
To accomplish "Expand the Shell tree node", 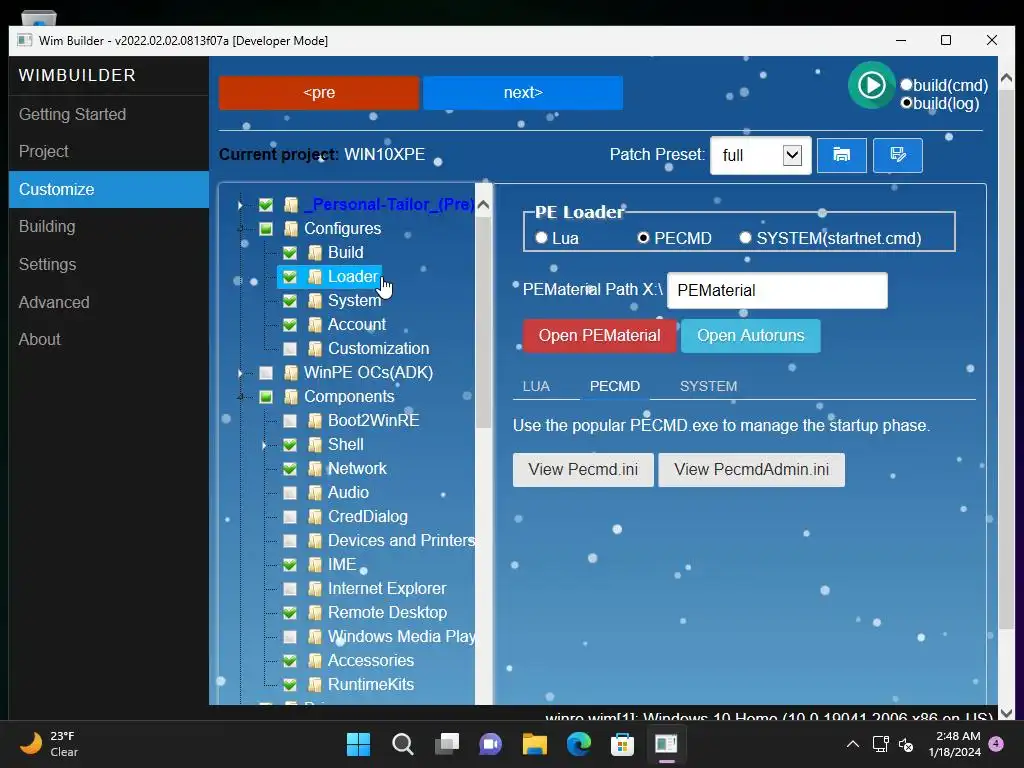I will pos(264,445).
